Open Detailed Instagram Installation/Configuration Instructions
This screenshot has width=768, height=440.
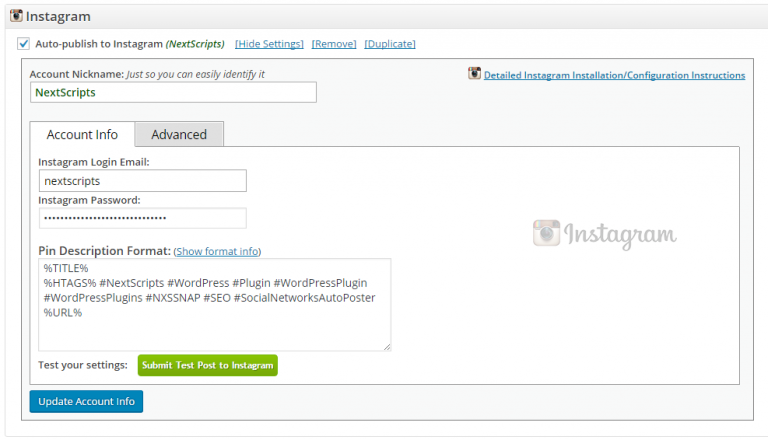(x=614, y=75)
